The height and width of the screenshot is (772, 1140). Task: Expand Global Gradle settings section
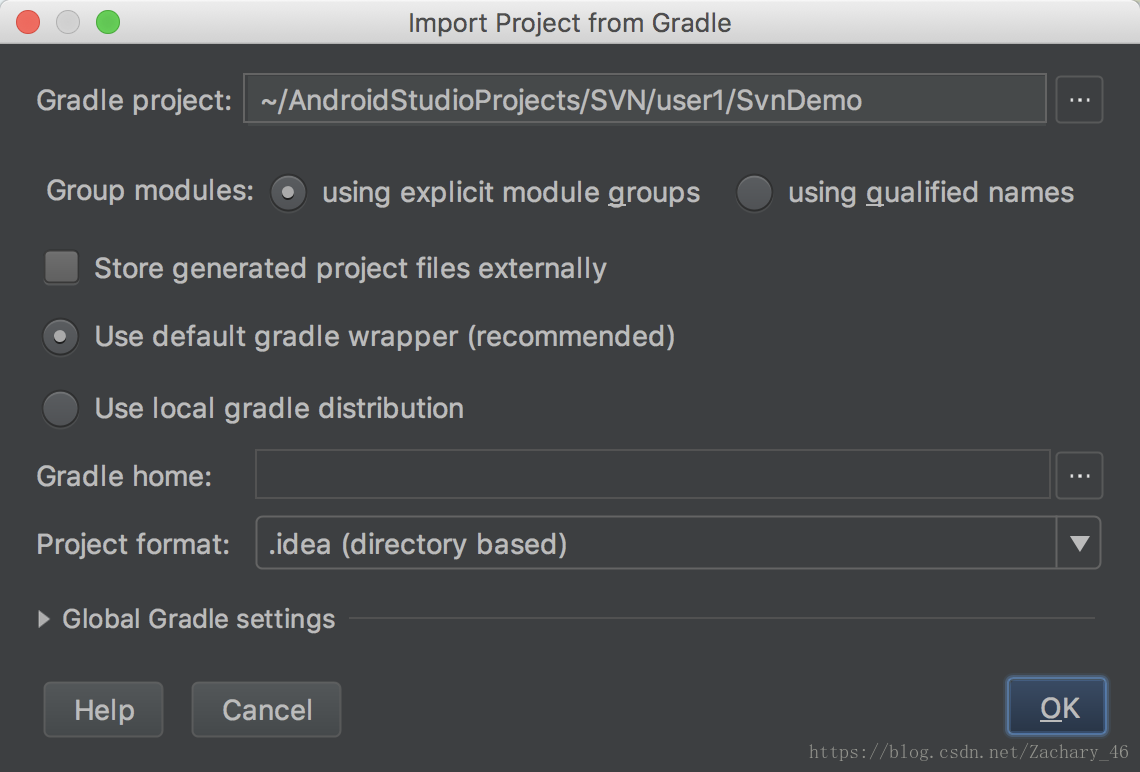tap(44, 619)
